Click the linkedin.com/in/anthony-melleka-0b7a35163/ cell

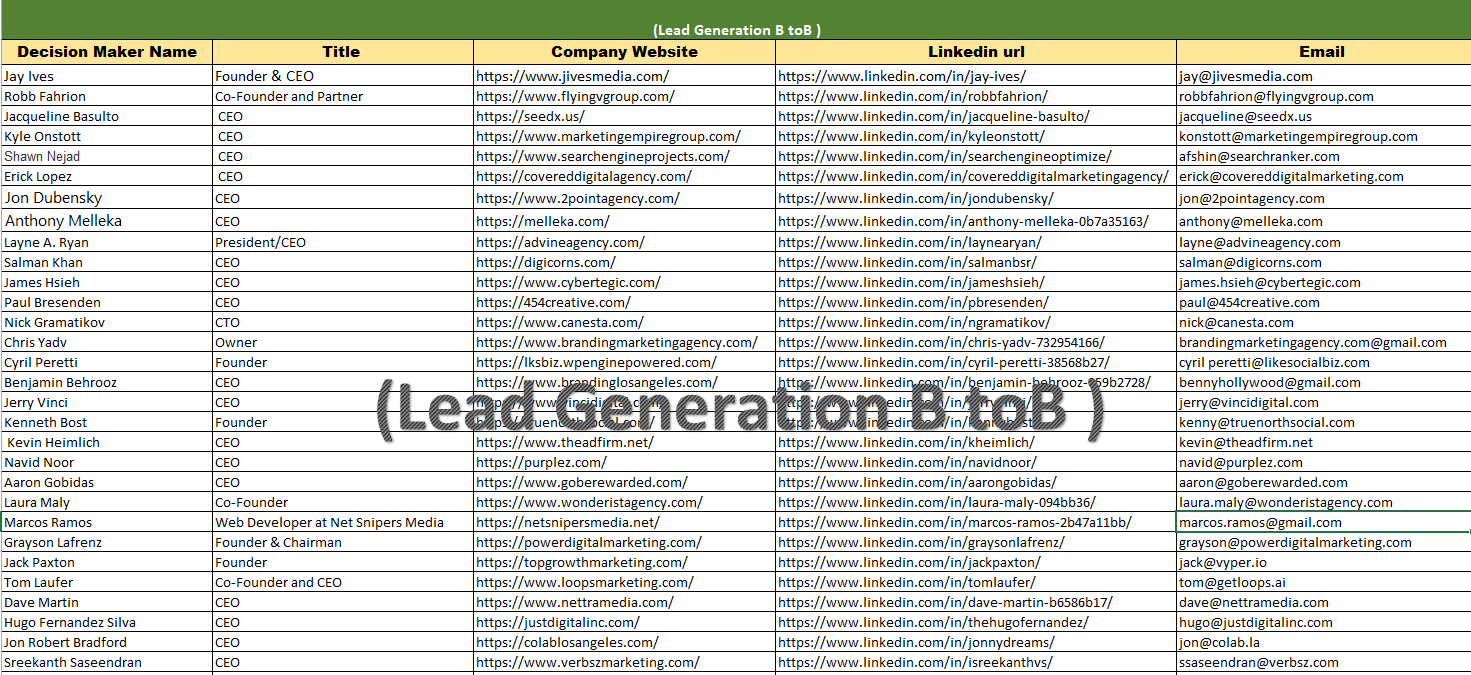(x=976, y=221)
